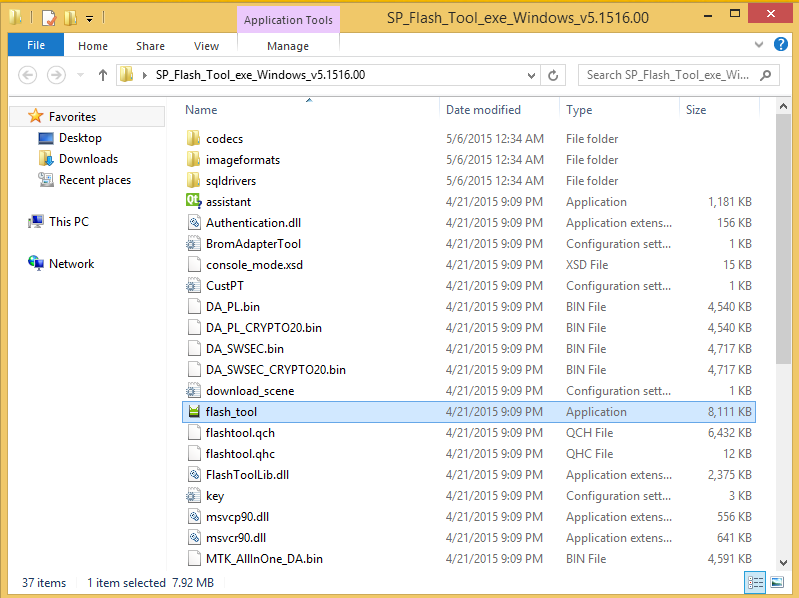Viewport: 799px width, 598px height.
Task: Select the flashtool.qch file name
Action: click(240, 432)
